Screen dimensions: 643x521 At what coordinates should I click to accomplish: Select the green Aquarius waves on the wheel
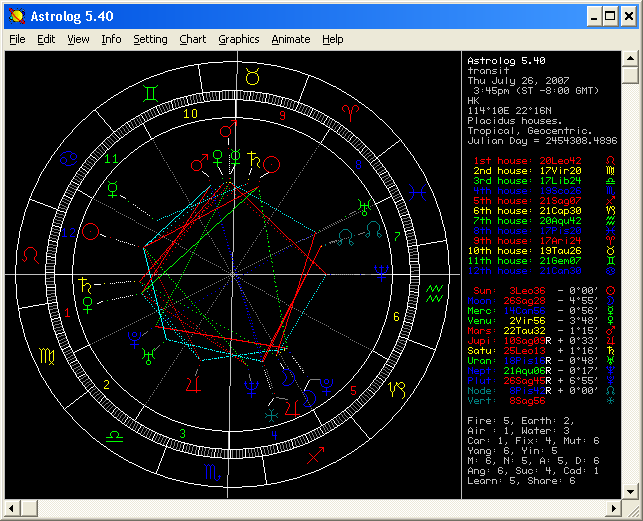434,291
